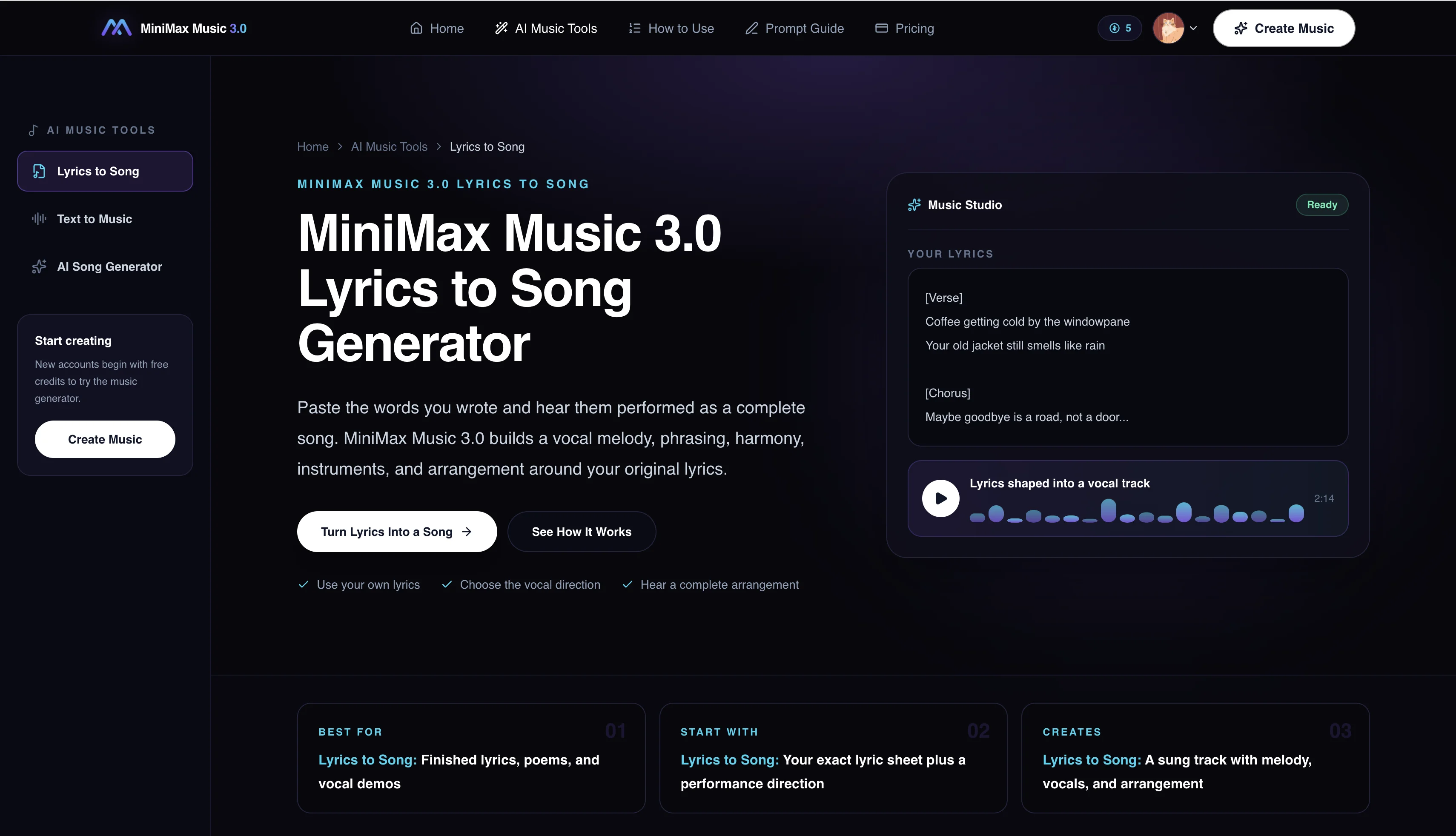Open the credits badge showing 5
Viewport: 1456px width, 836px height.
pyautogui.click(x=1120, y=28)
